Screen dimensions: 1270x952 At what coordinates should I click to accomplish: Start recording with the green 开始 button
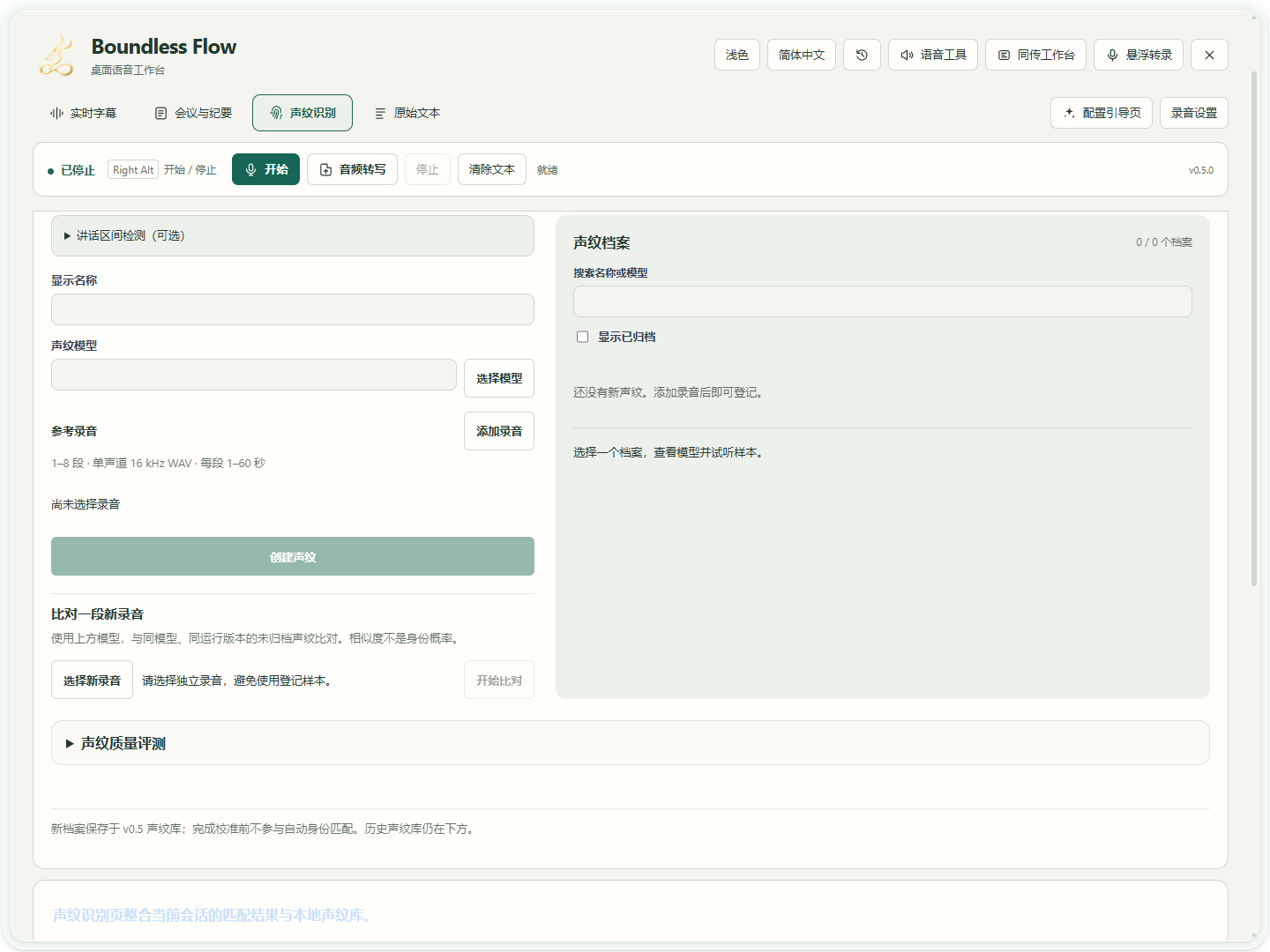(x=266, y=169)
